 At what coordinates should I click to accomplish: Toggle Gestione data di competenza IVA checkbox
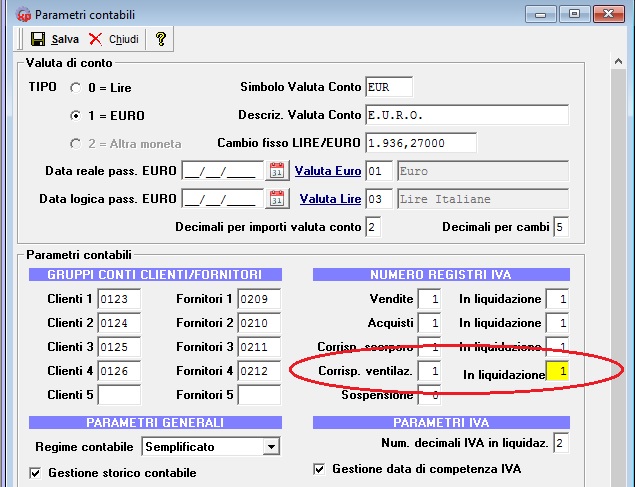tap(320, 468)
